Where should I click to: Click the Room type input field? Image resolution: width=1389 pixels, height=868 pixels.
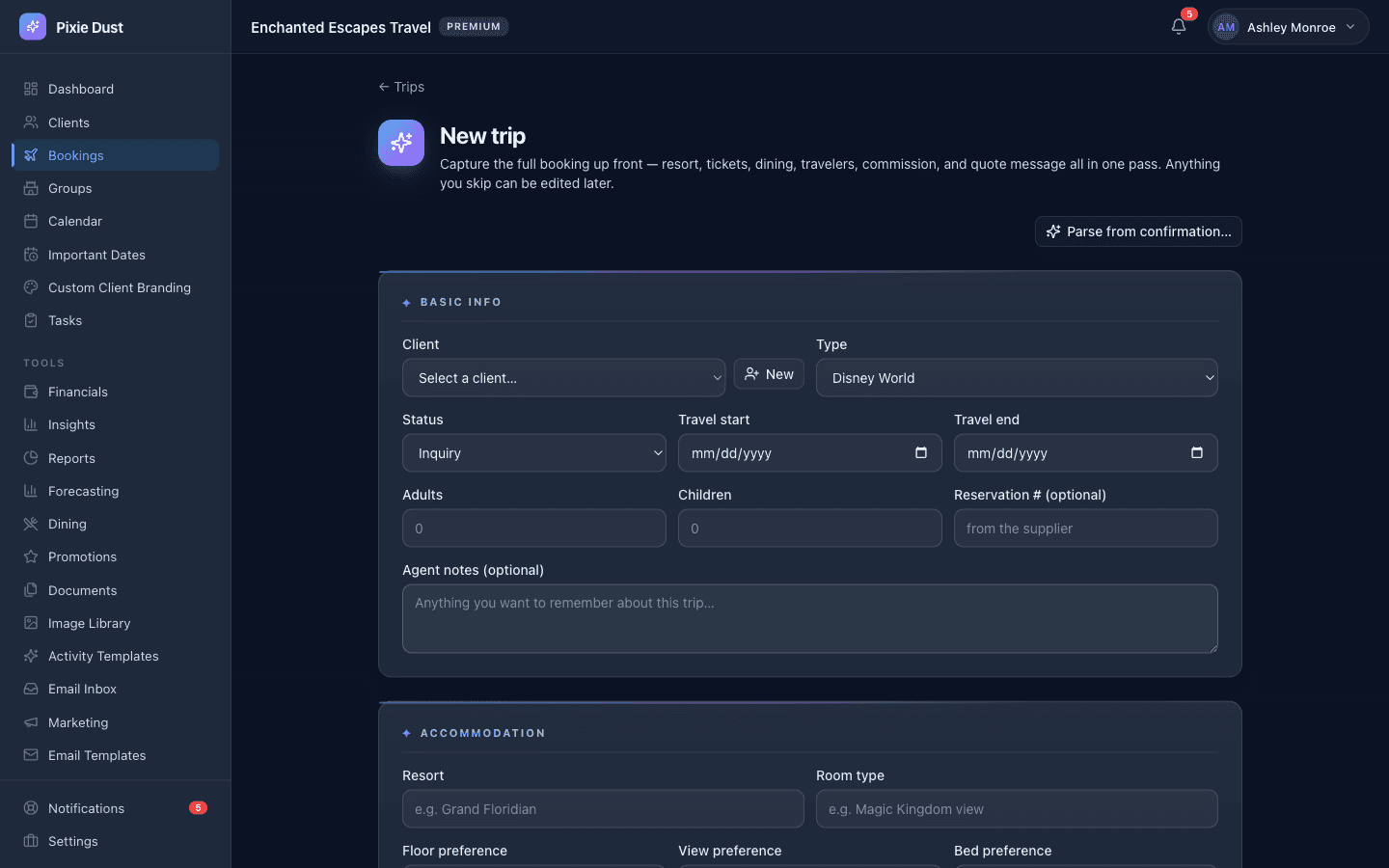click(1017, 809)
